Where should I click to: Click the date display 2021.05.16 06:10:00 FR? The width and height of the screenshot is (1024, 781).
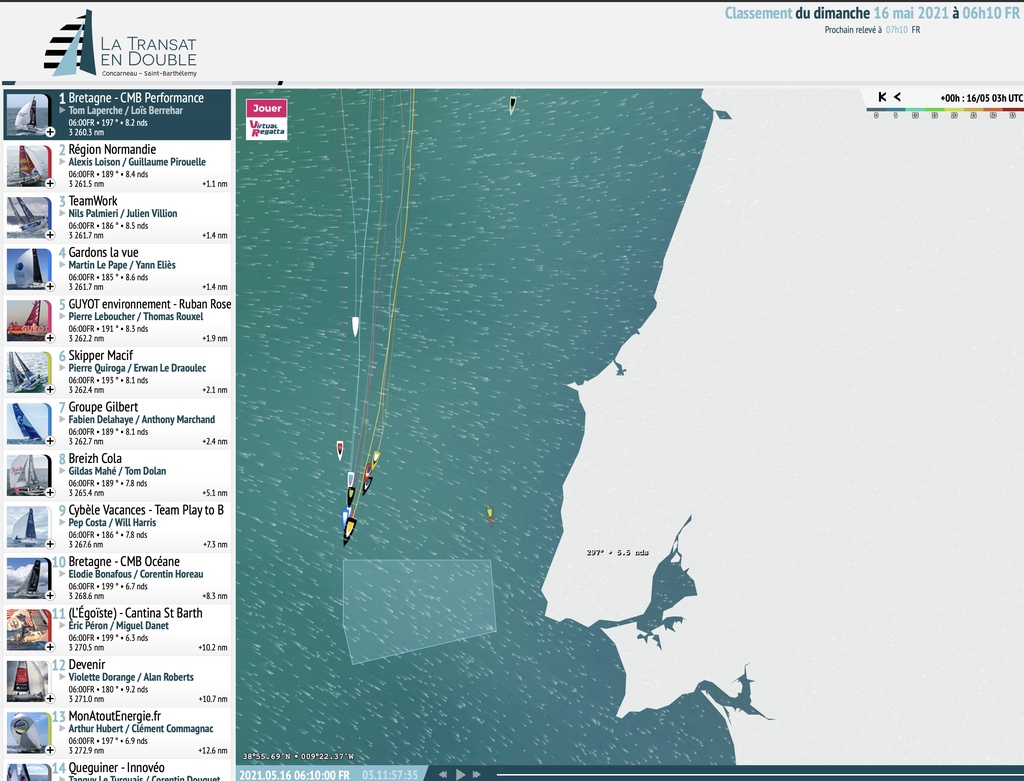[295, 775]
